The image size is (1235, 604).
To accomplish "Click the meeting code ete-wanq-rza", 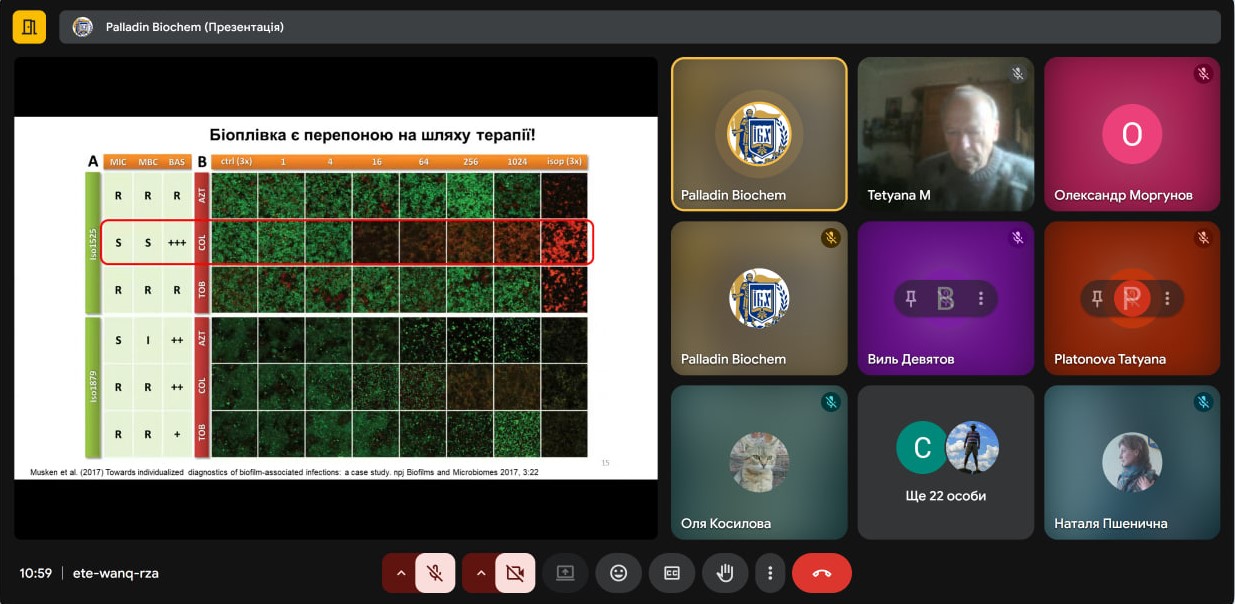I will pos(116,573).
